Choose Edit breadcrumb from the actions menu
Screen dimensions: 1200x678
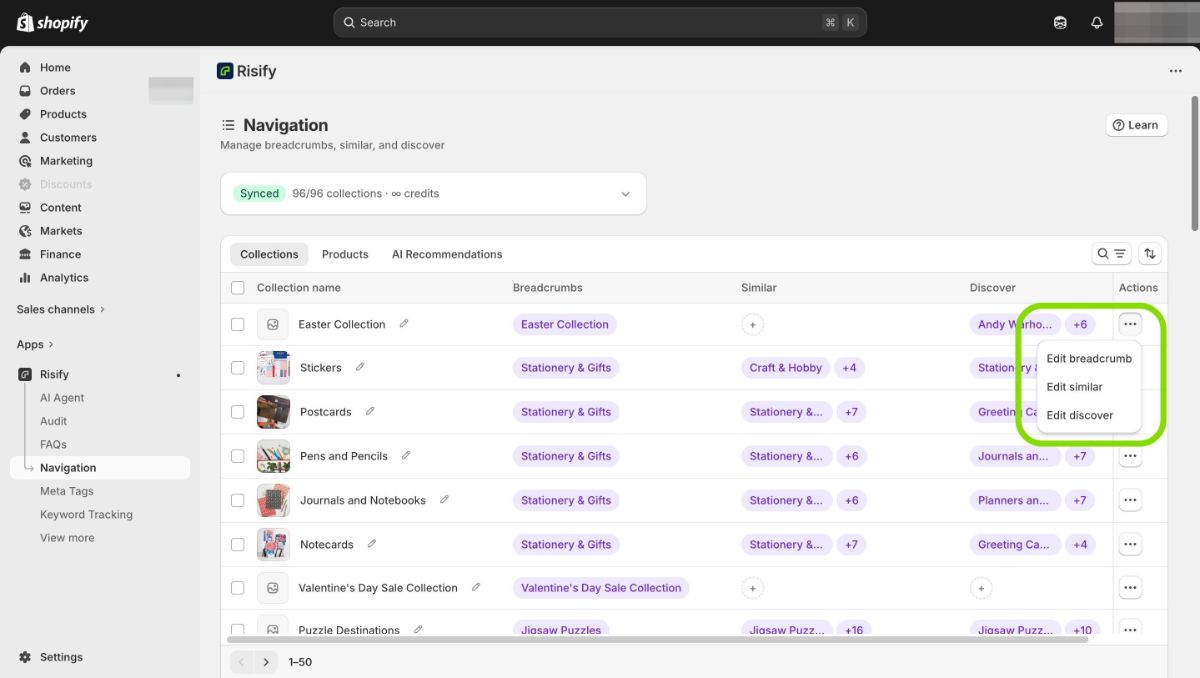(x=1089, y=358)
